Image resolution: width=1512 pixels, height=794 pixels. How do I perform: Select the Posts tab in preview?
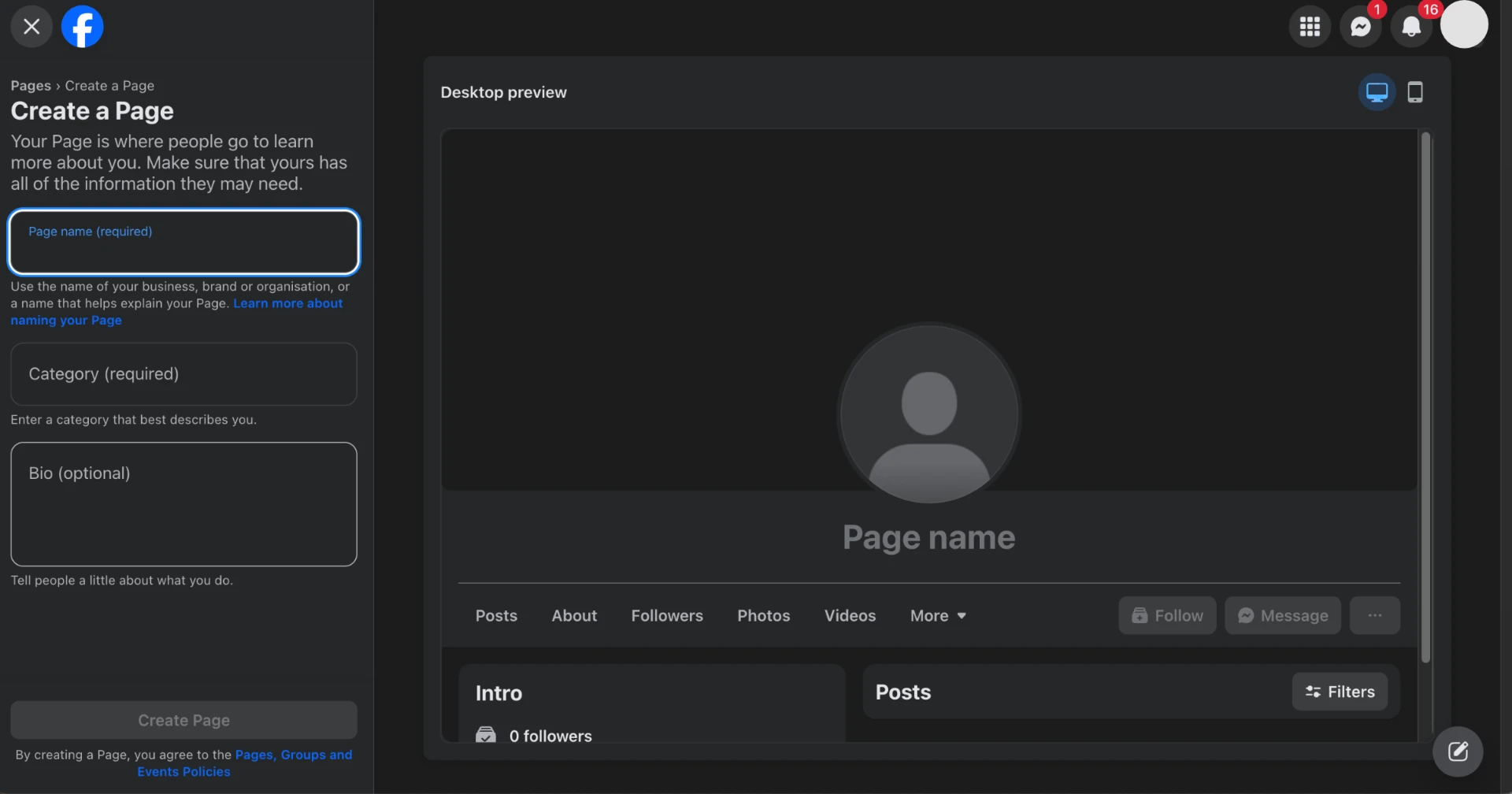(x=496, y=616)
